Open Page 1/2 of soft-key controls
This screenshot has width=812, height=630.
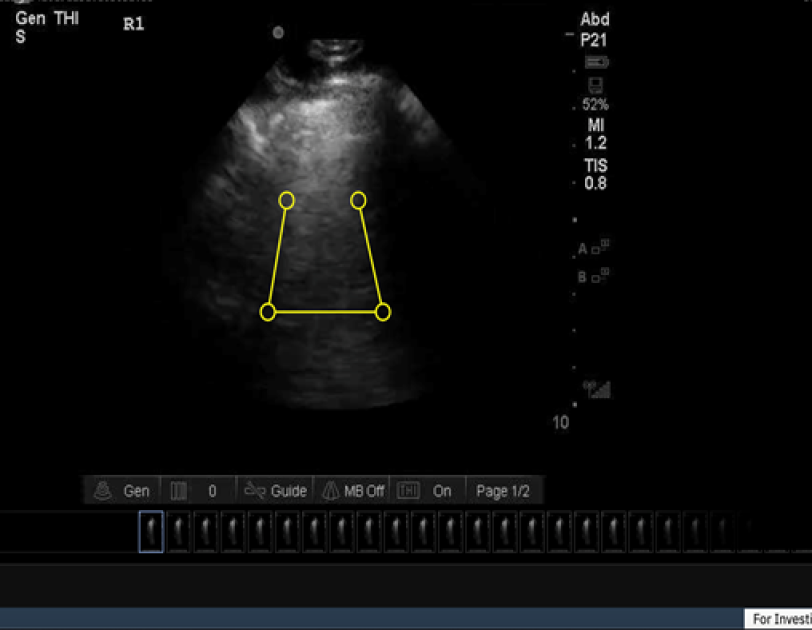(x=503, y=491)
